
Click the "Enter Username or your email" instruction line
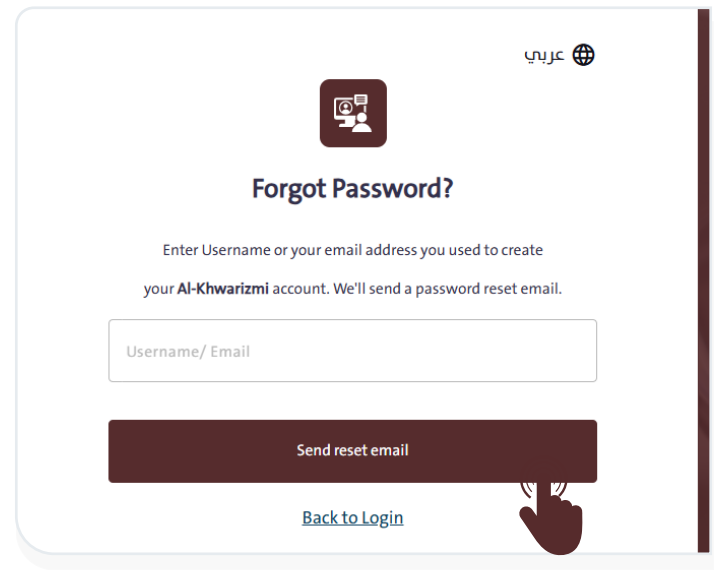352,249
